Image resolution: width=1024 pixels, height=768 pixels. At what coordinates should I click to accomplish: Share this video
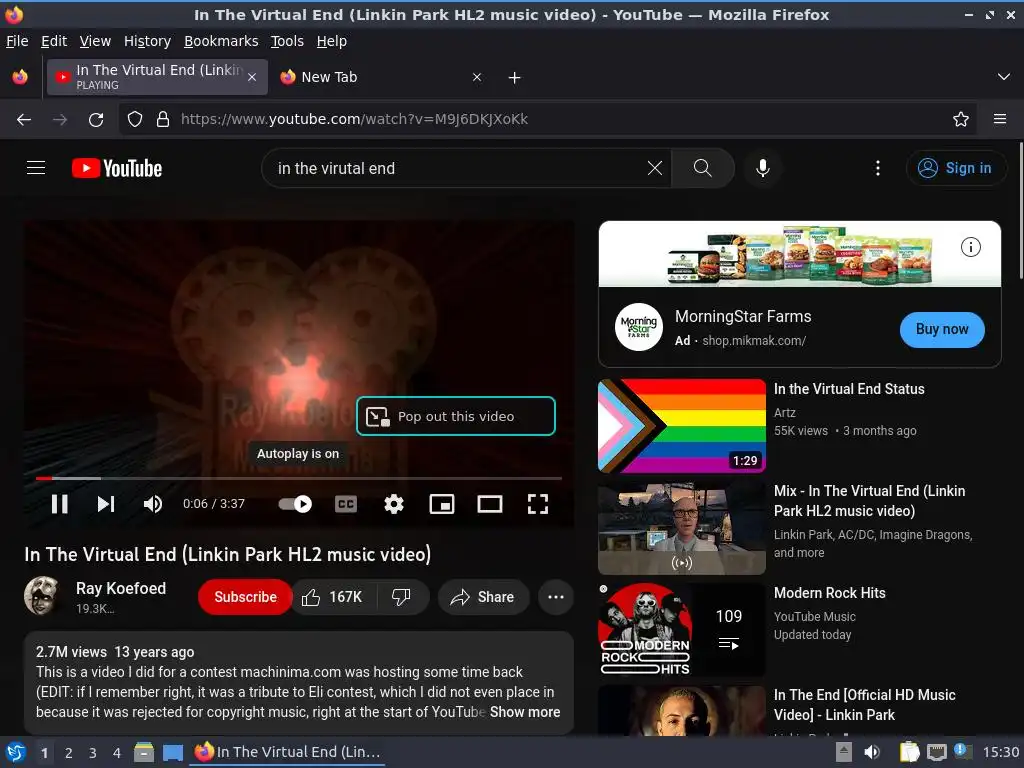click(483, 597)
